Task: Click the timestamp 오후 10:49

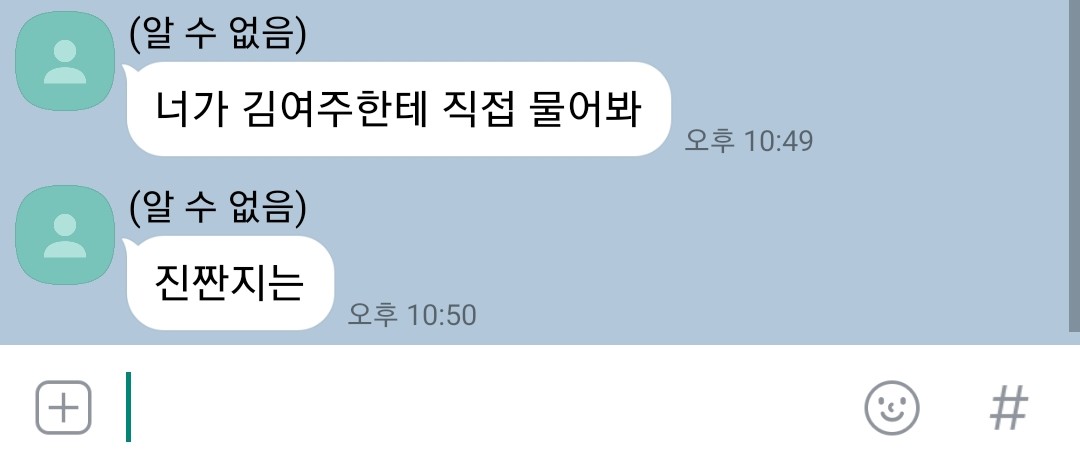Action: coord(749,141)
